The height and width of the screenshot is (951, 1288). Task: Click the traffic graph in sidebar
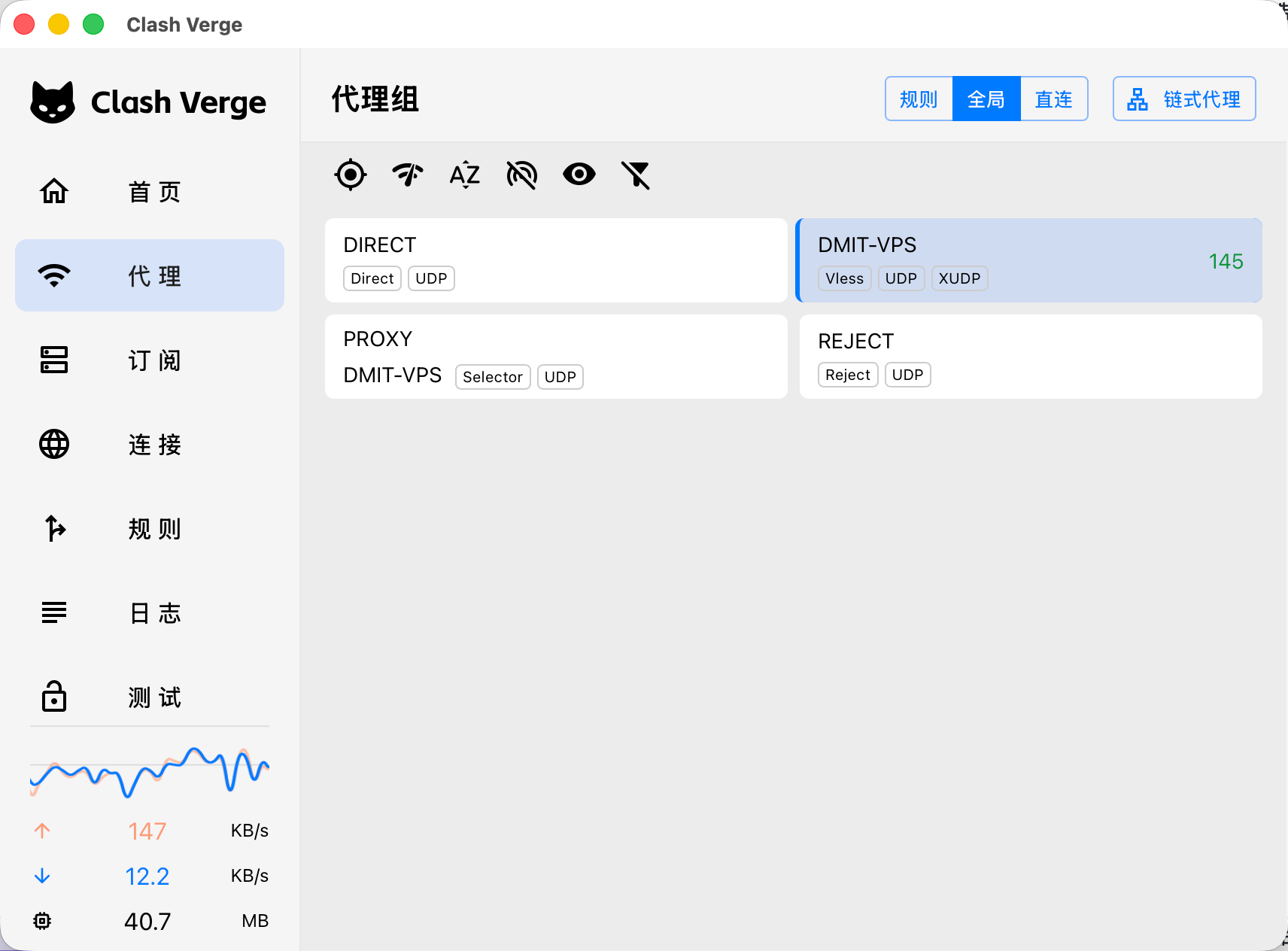point(150,773)
